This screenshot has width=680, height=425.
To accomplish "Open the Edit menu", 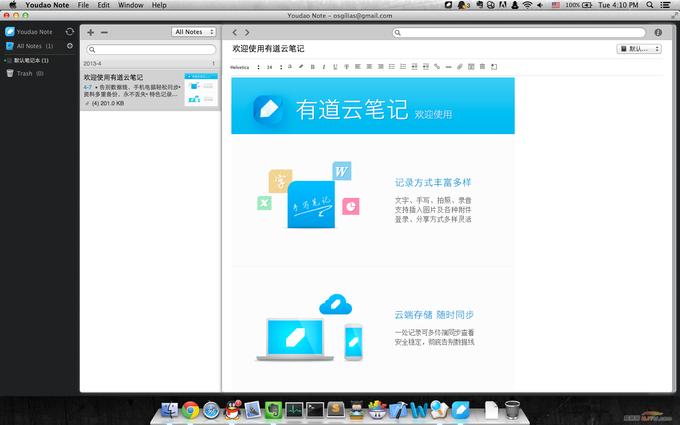I will click(x=104, y=5).
